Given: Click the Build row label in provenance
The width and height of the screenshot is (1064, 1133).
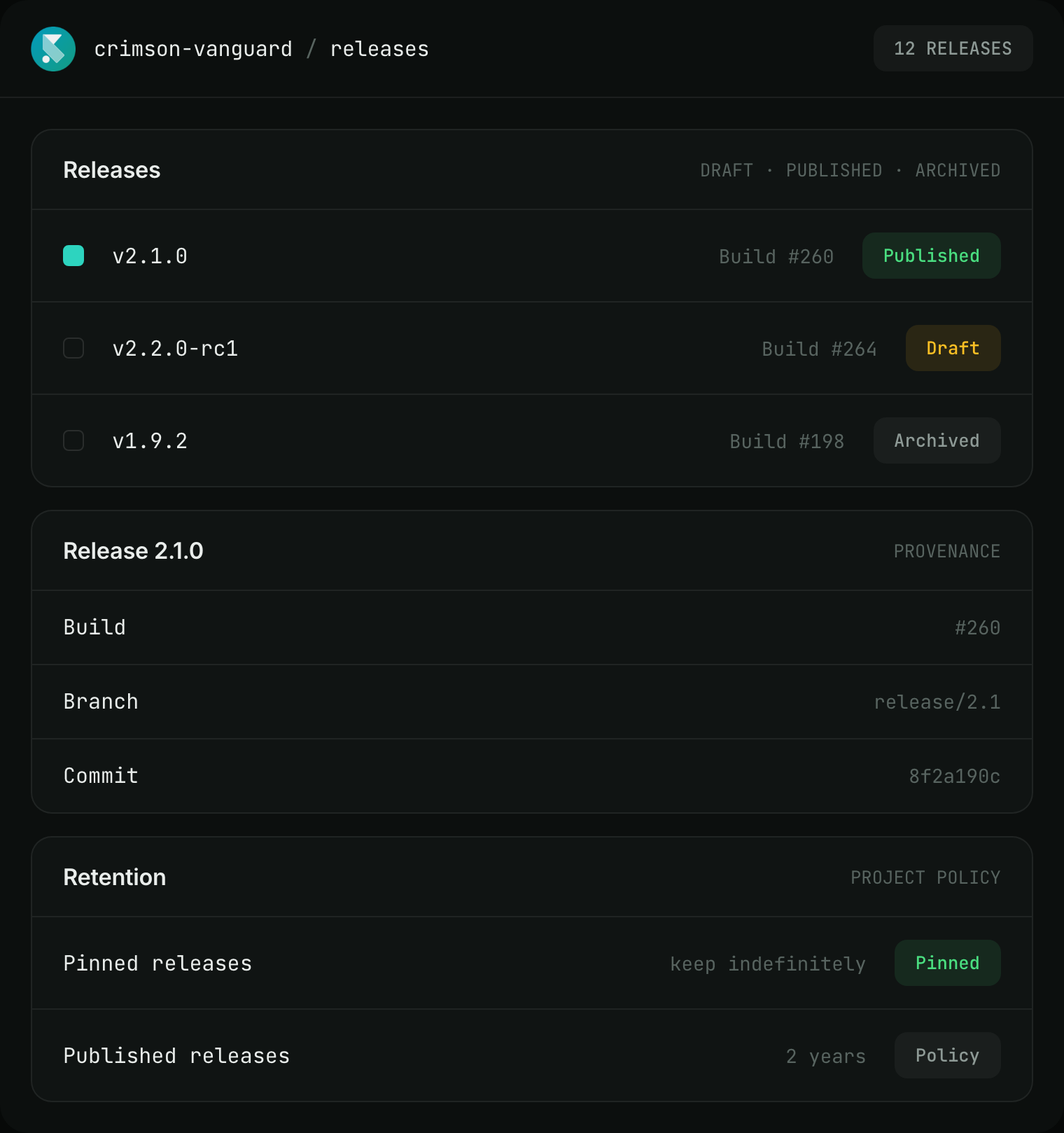Looking at the screenshot, I should (94, 627).
